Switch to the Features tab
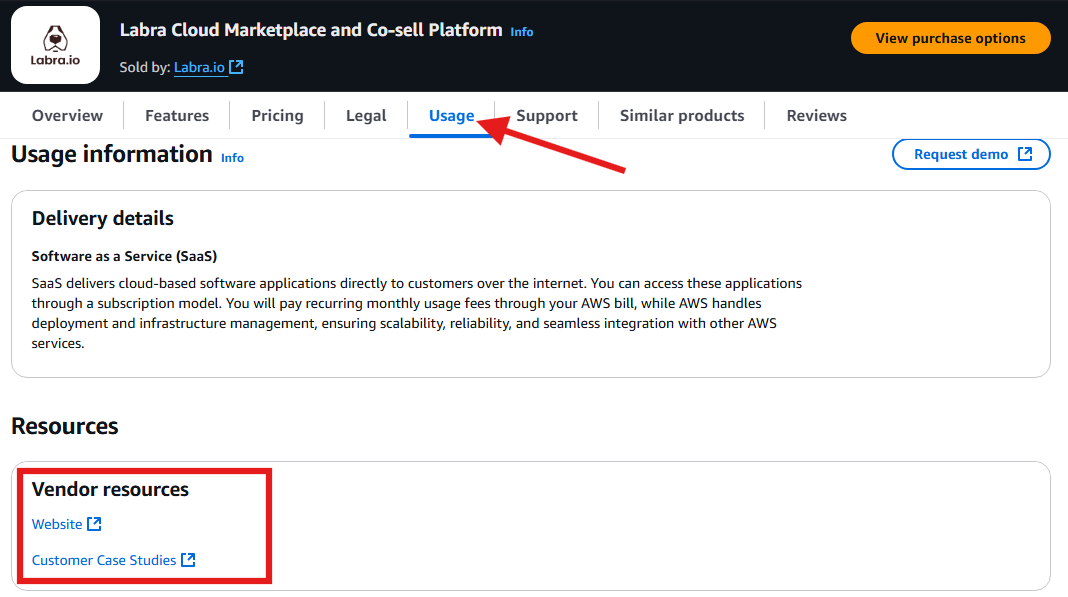The image size is (1068, 597). [177, 116]
